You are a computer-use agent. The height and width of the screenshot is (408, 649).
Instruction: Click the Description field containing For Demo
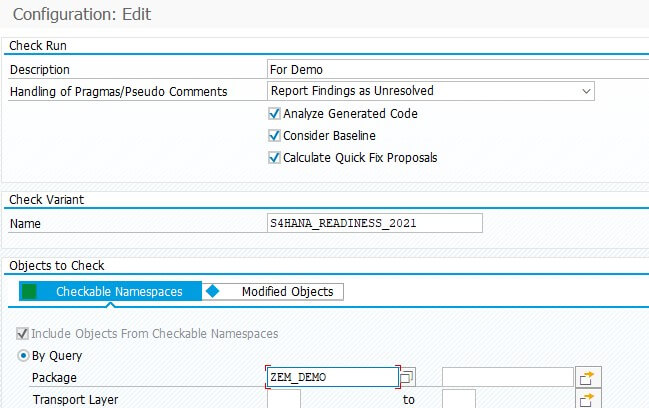[x=458, y=69]
